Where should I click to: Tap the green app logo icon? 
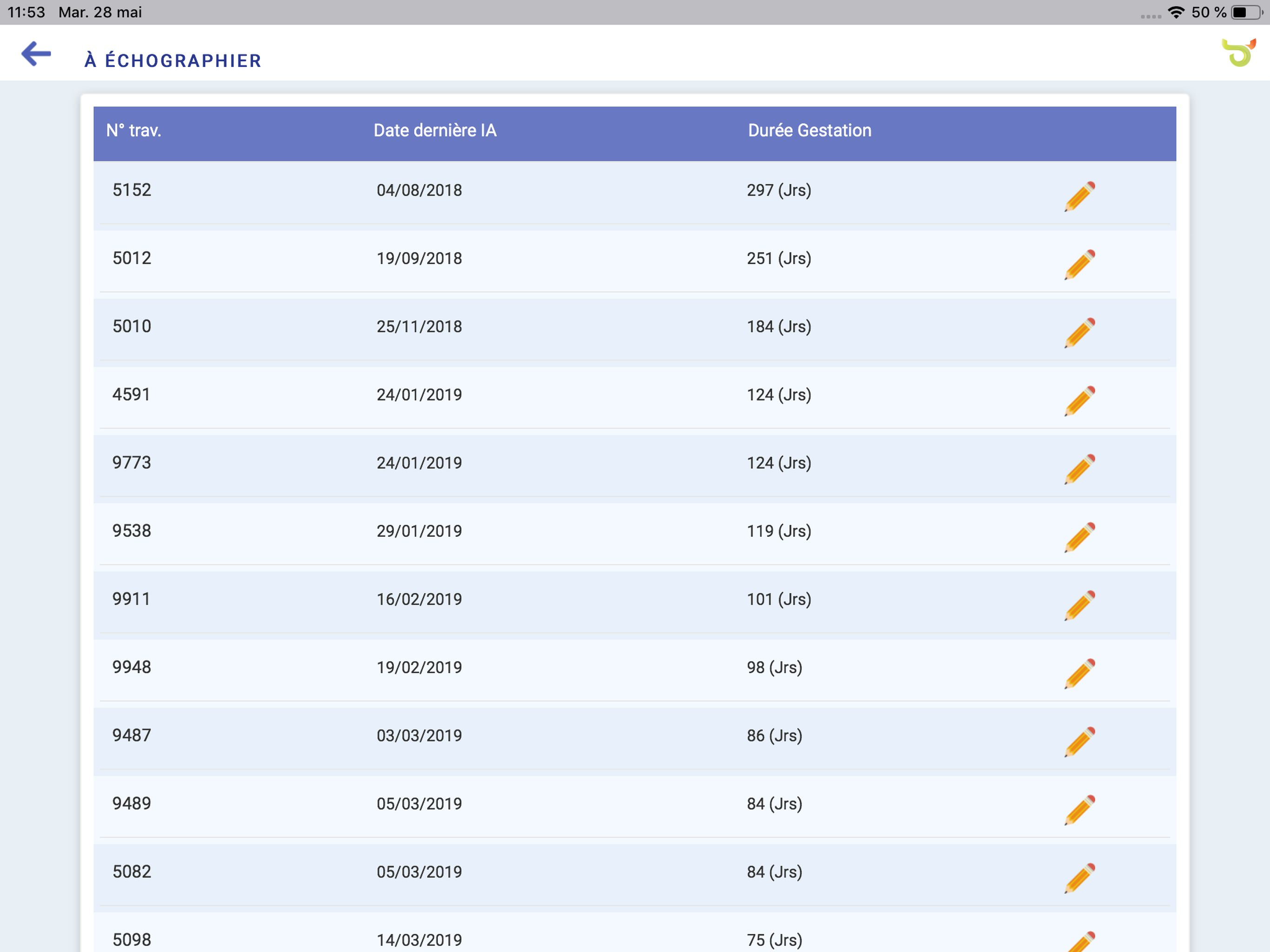tap(1239, 53)
